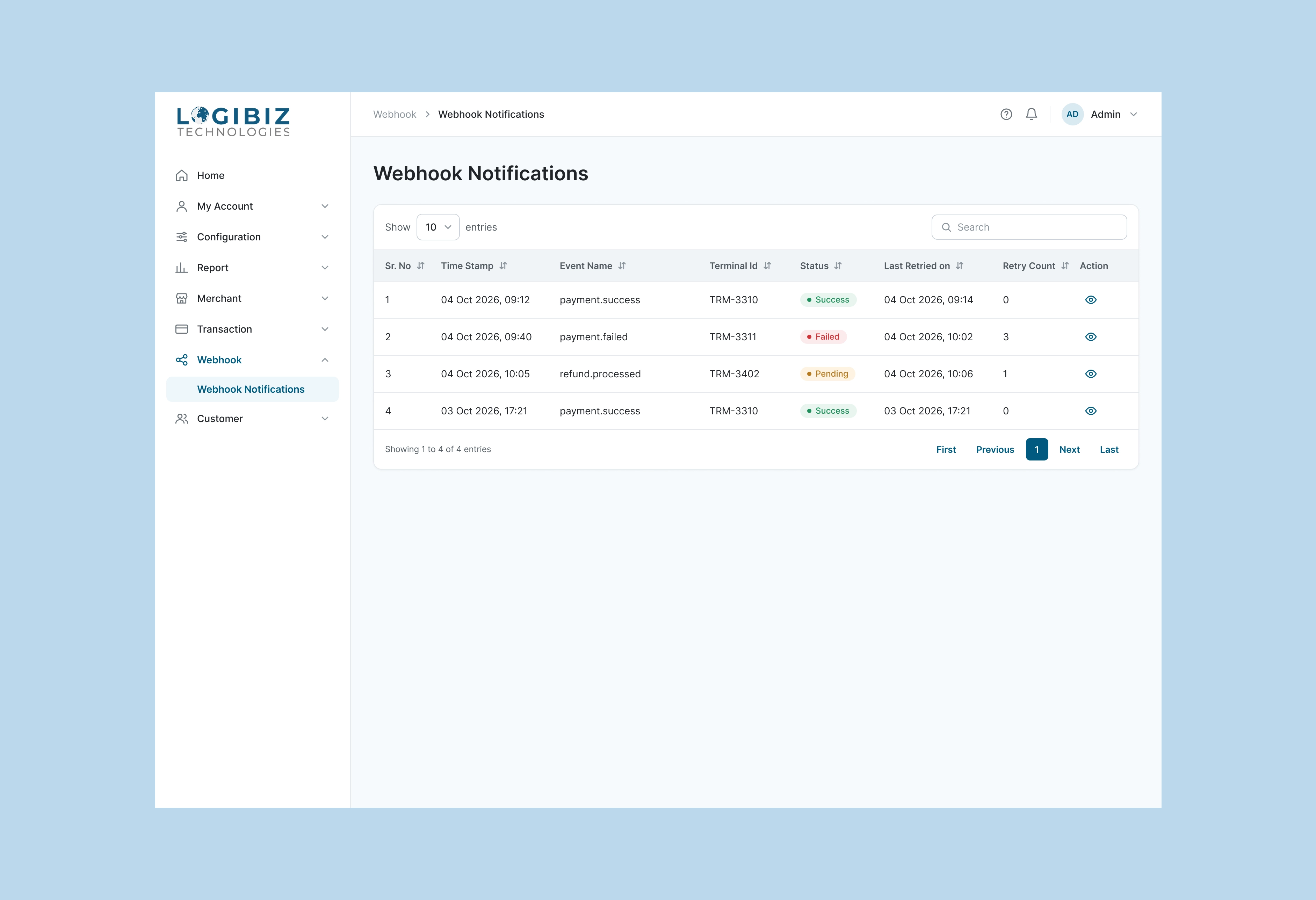Go to First page
Screen dimensions: 1316x900
(946, 449)
